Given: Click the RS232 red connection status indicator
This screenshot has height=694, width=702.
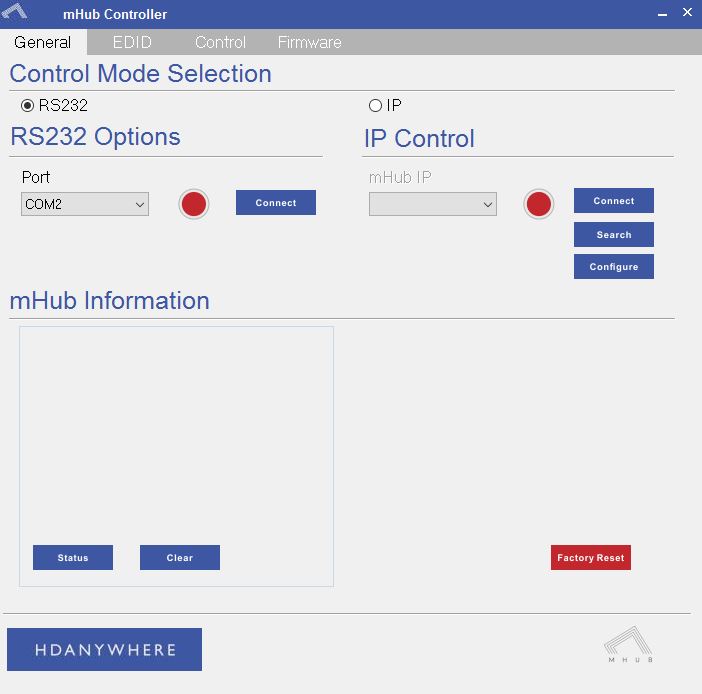Looking at the screenshot, I should point(194,204).
